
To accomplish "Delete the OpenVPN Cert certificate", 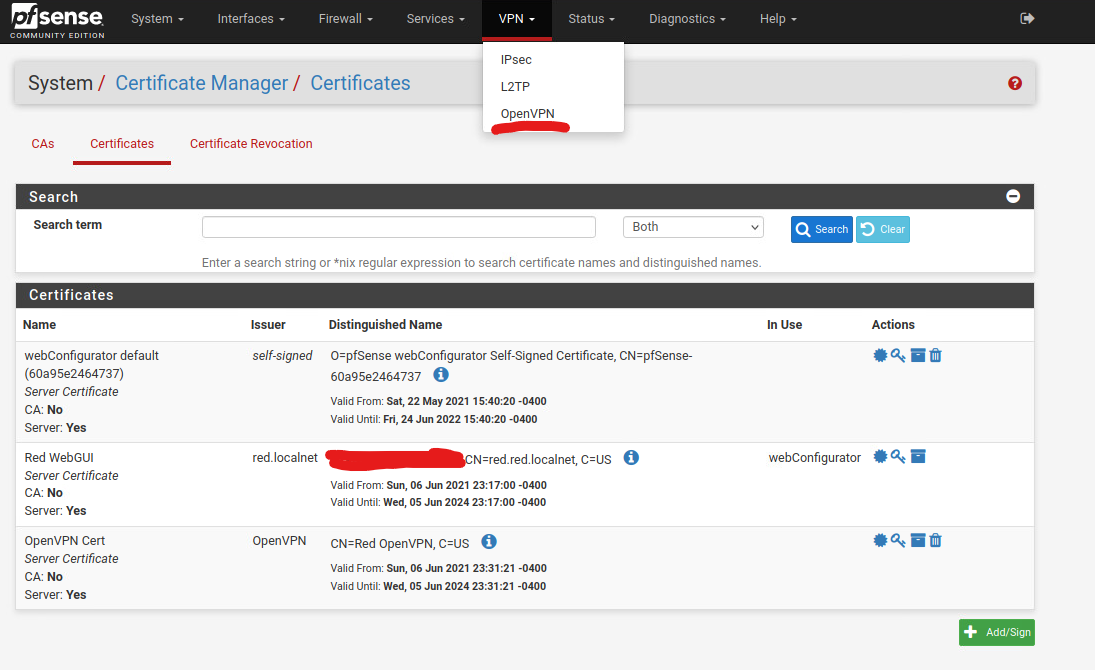I will pyautogui.click(x=936, y=540).
